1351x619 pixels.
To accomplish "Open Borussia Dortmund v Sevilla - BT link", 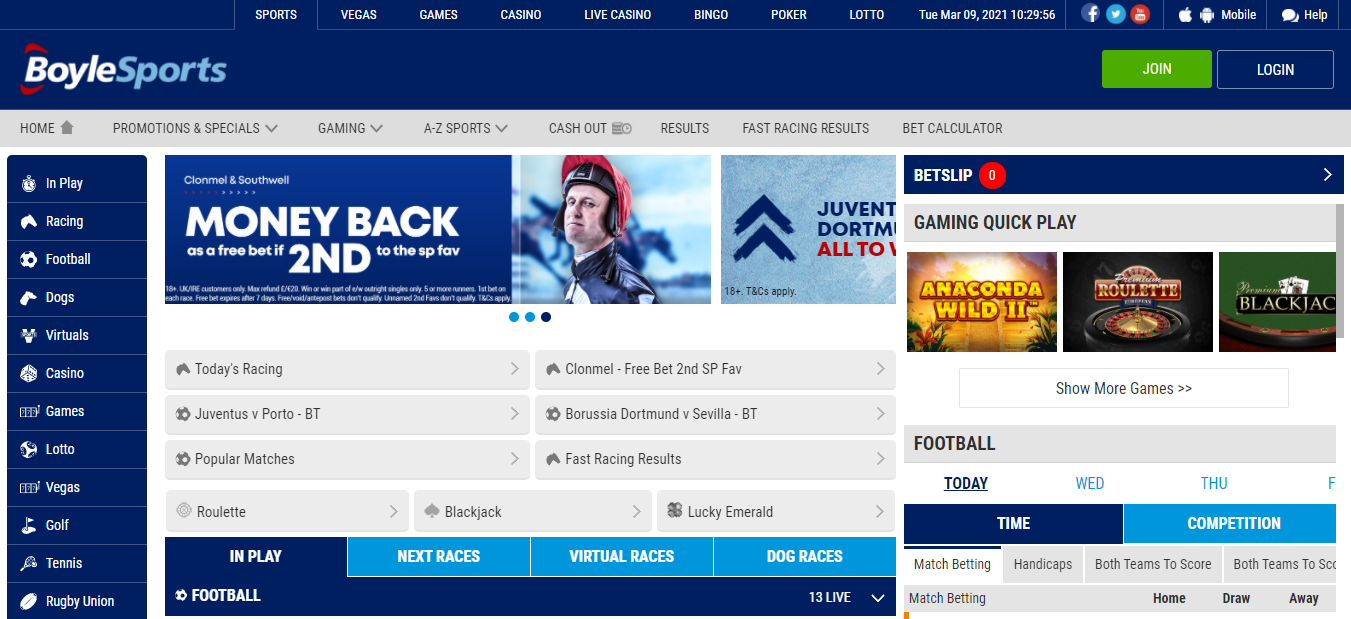I will tap(716, 414).
